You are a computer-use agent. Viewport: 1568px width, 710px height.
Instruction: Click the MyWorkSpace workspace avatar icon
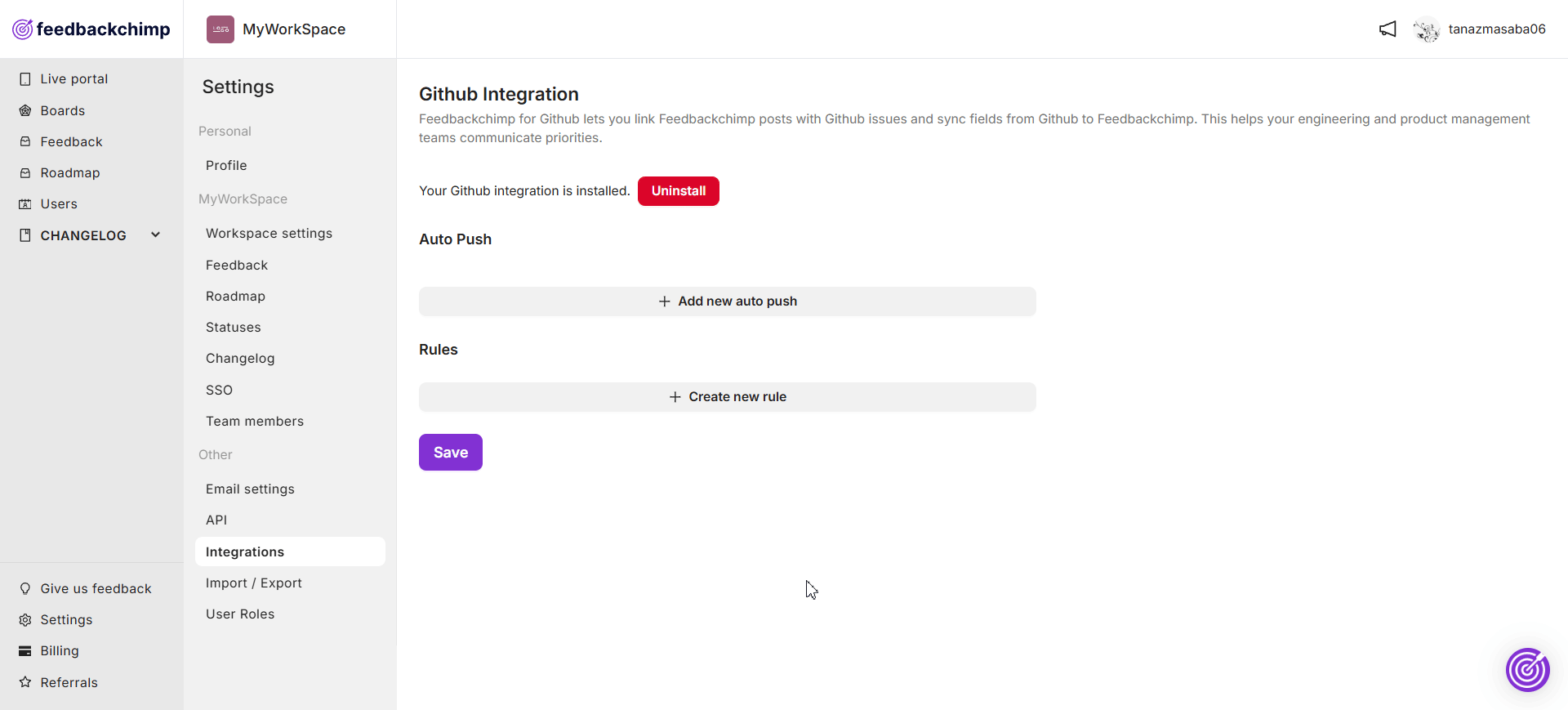[x=220, y=29]
